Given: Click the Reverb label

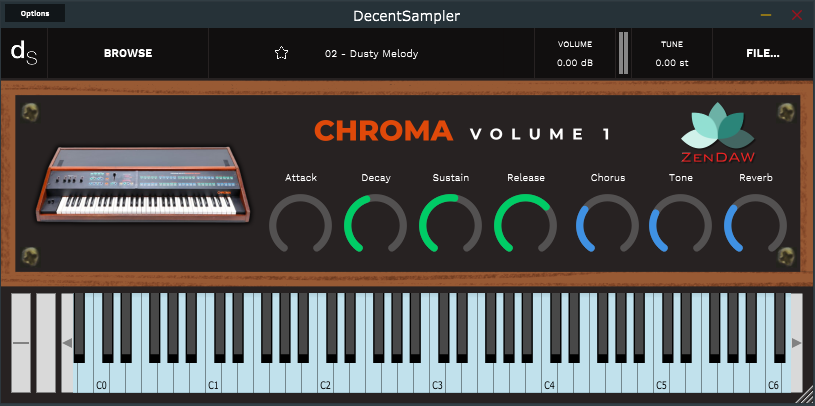Looking at the screenshot, I should tap(756, 178).
